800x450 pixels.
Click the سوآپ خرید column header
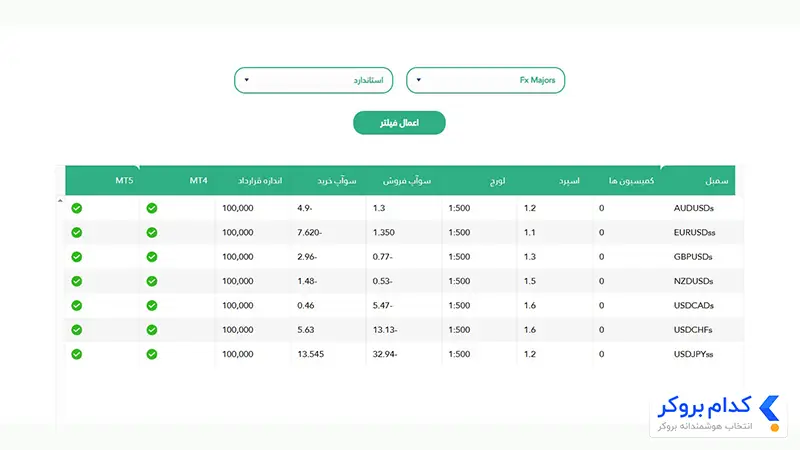click(x=337, y=181)
